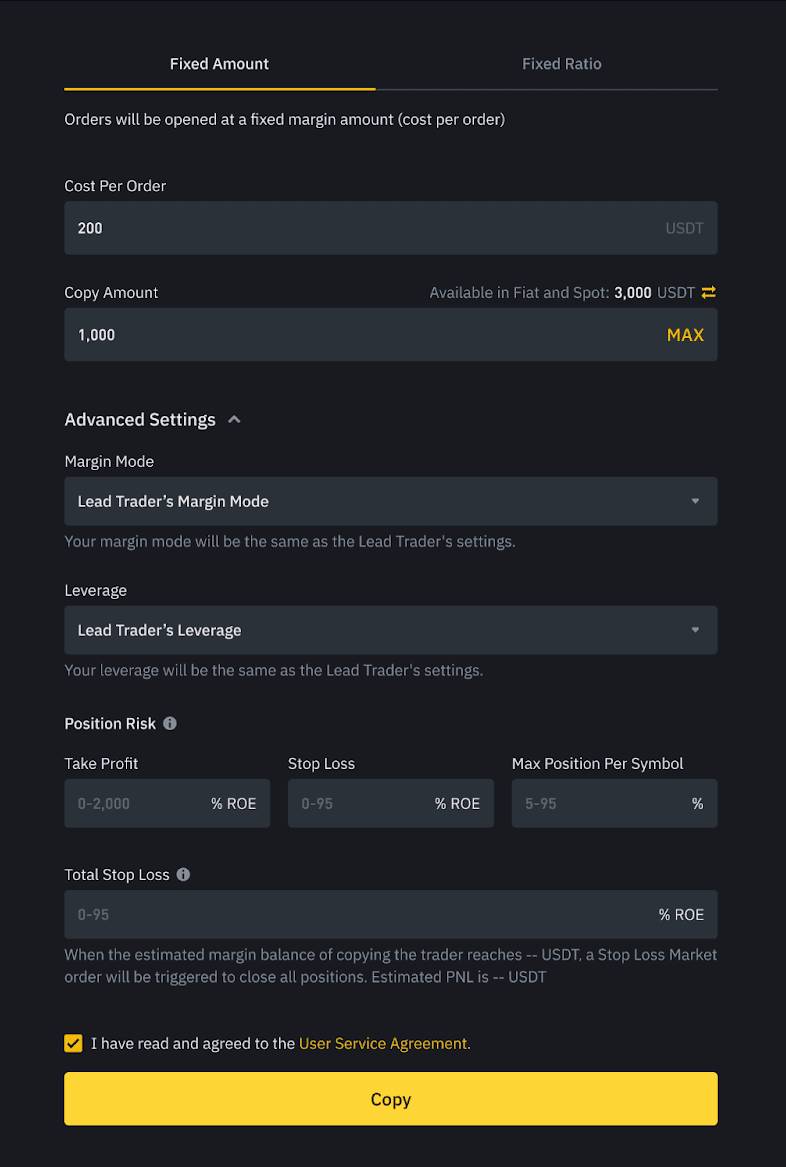Click the transfer arrows icon beside 3,000 USDT
The height and width of the screenshot is (1167, 786).
click(709, 292)
